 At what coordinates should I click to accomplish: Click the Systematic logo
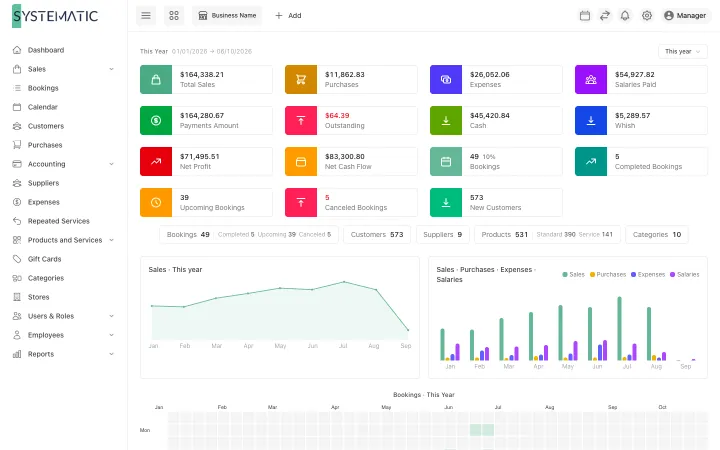pyautogui.click(x=55, y=16)
